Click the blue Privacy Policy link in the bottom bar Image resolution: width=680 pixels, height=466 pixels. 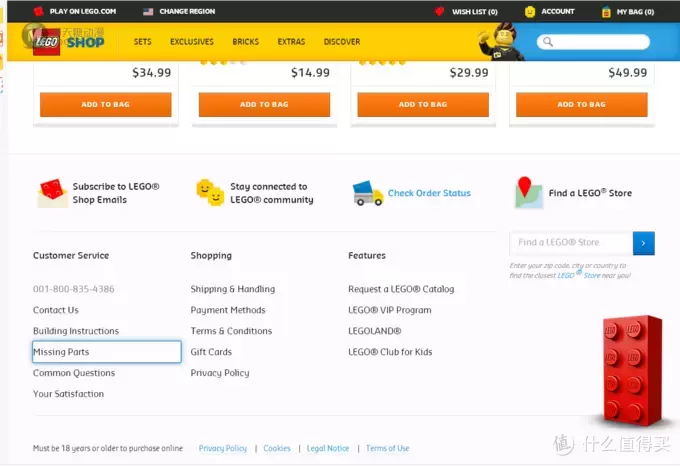click(222, 448)
